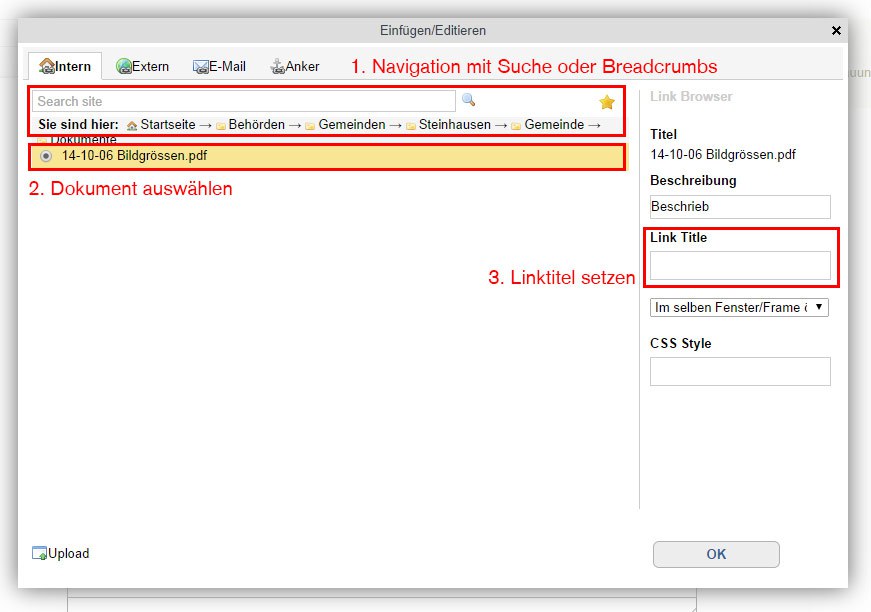871x612 pixels.
Task: Switch to the Extern tab
Action: 142,66
